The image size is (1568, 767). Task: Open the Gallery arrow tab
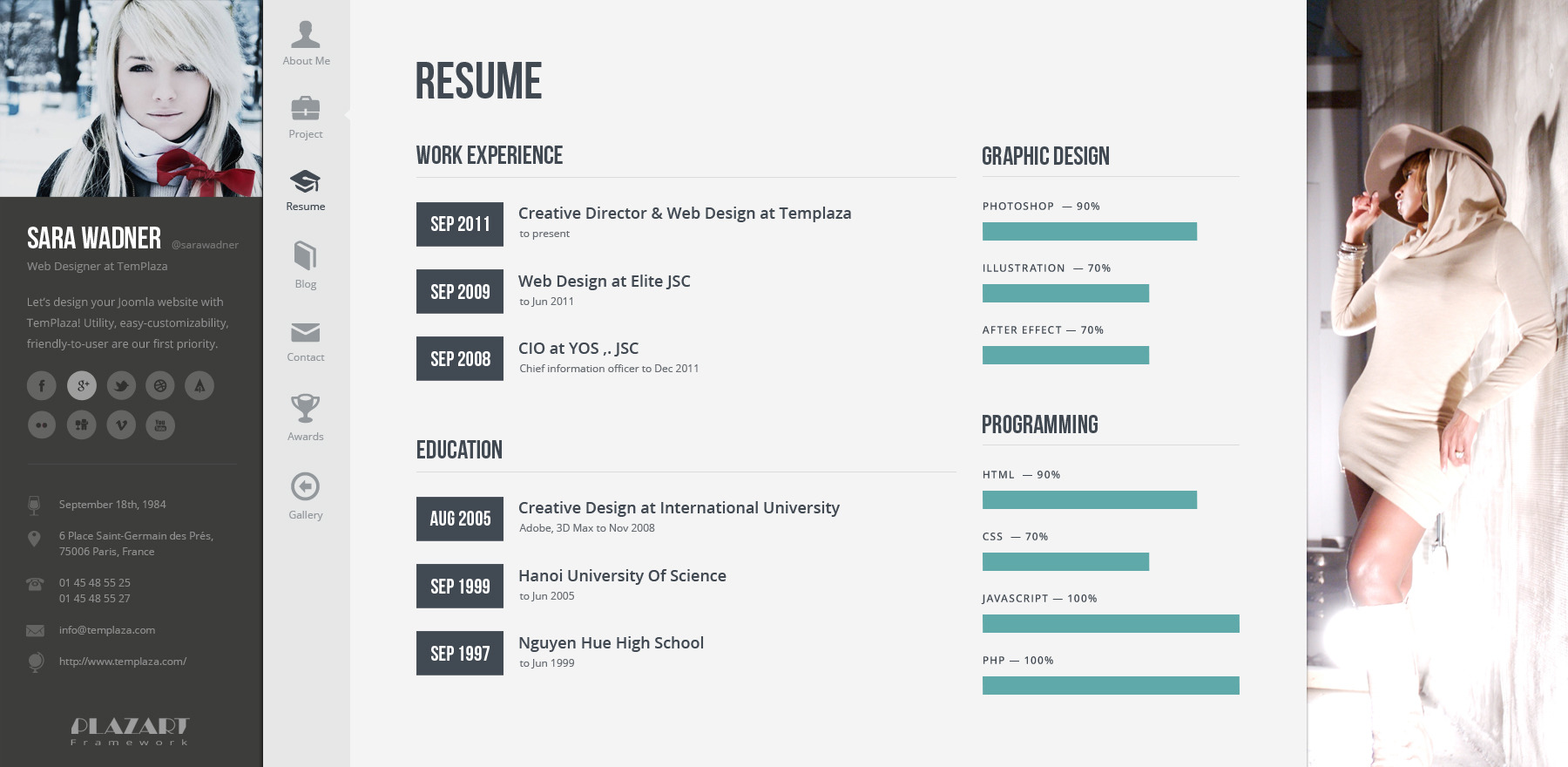point(306,496)
